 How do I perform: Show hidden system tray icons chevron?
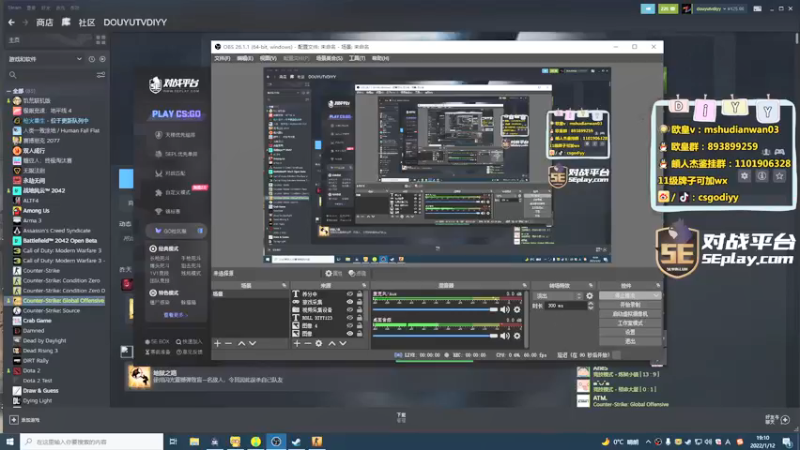(x=648, y=442)
